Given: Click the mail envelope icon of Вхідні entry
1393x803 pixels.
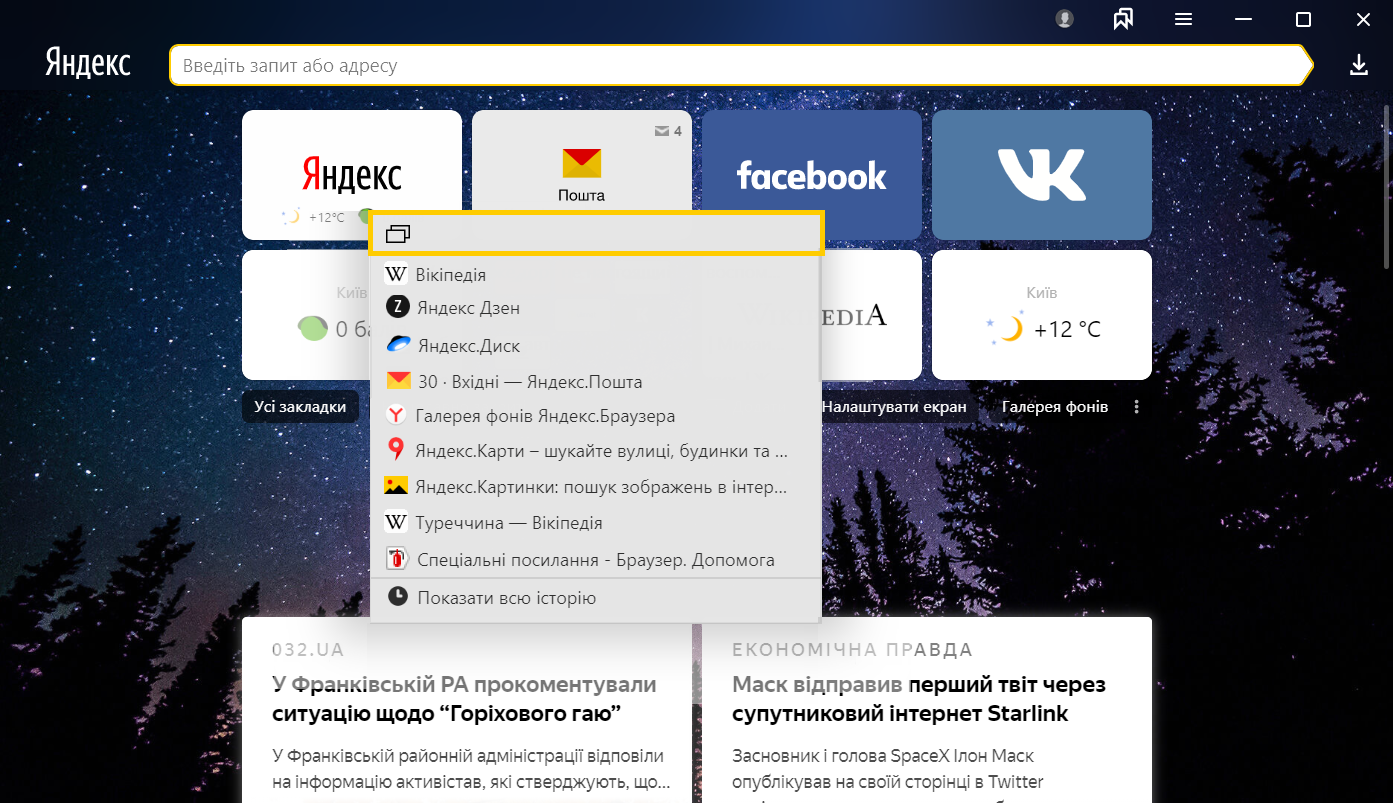Looking at the screenshot, I should click(398, 381).
